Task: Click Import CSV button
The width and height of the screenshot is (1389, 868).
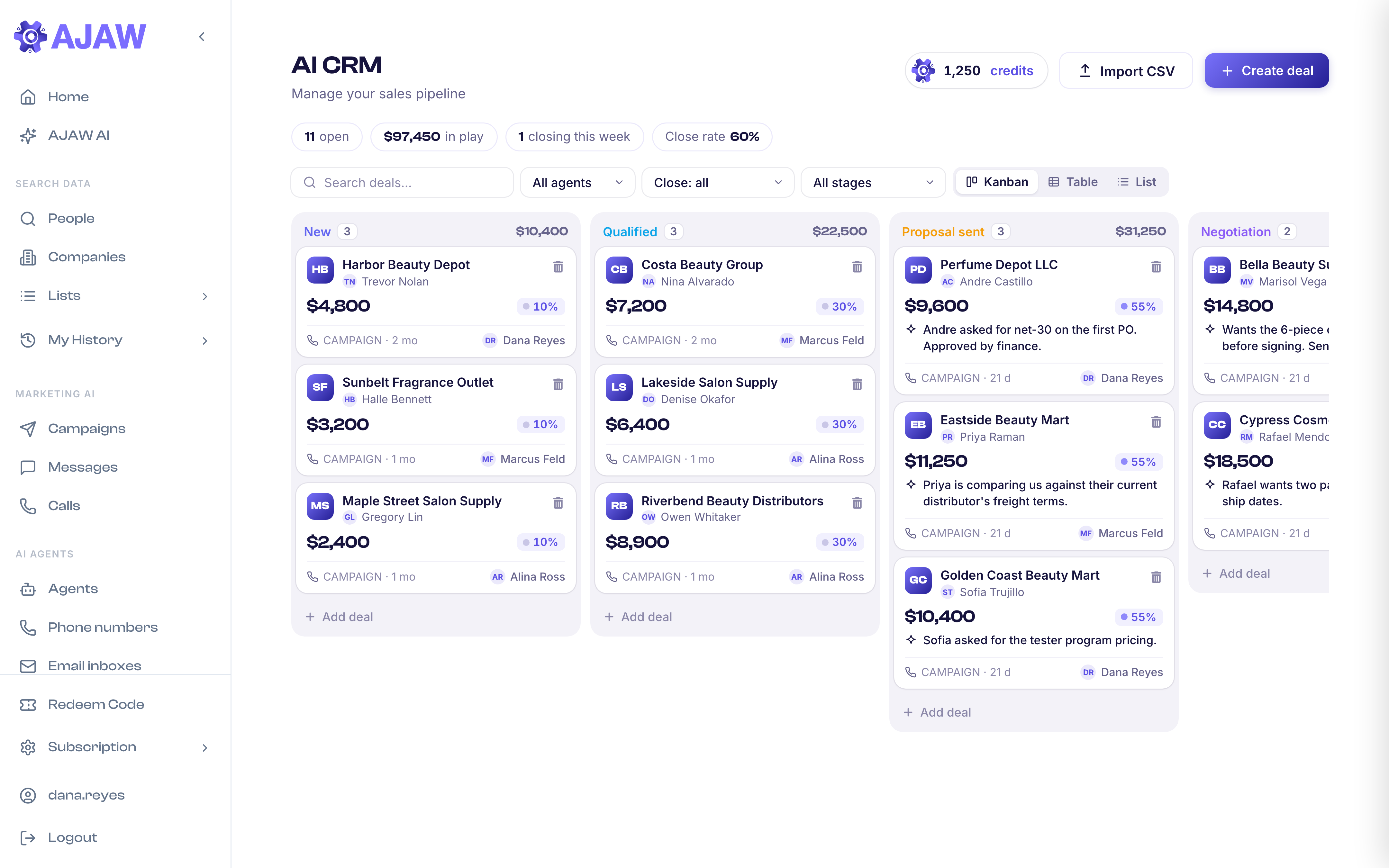Action: click(1126, 71)
